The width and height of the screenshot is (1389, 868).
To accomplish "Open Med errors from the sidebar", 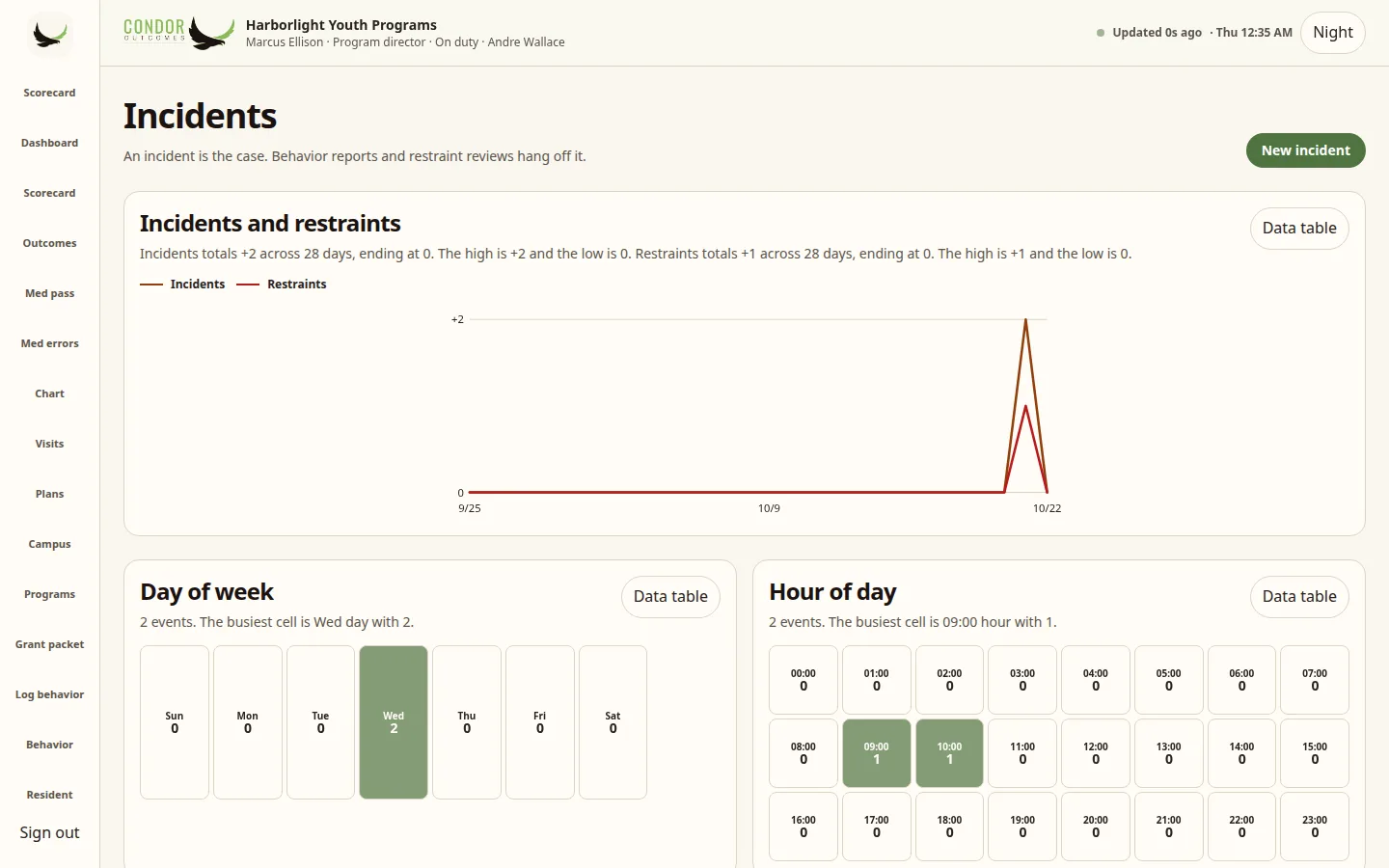I will (x=50, y=343).
